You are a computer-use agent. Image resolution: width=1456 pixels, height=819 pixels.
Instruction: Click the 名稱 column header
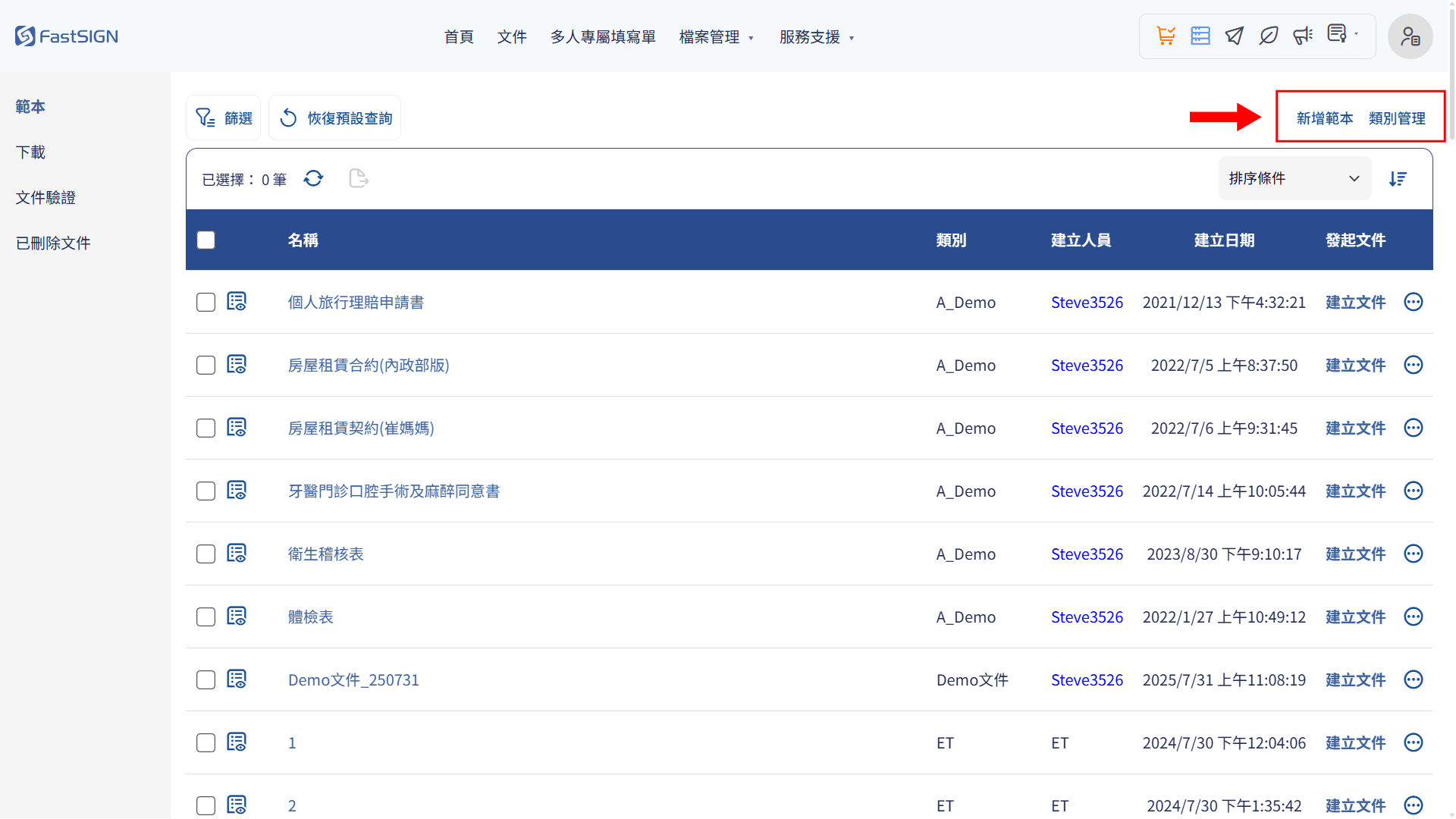[x=303, y=240]
